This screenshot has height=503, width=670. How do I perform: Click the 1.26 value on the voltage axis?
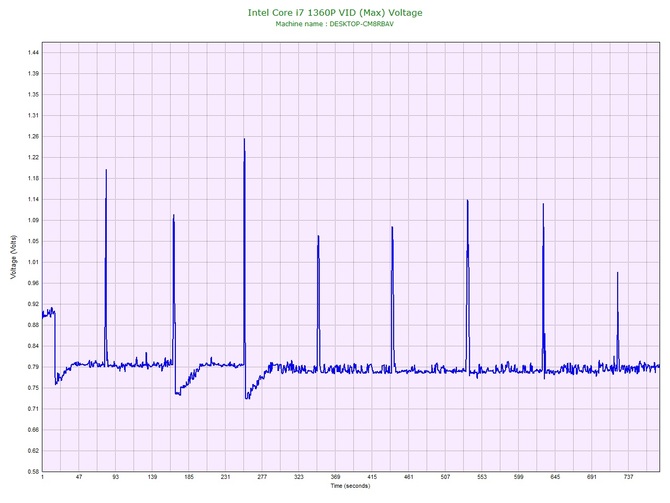click(33, 136)
